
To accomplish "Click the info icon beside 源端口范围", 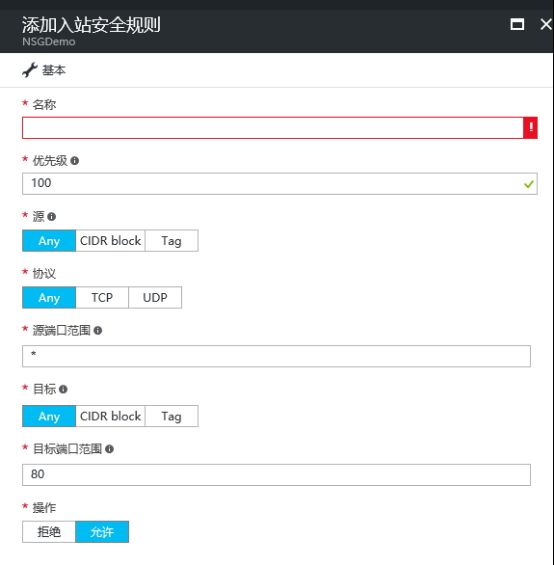I will (98, 330).
